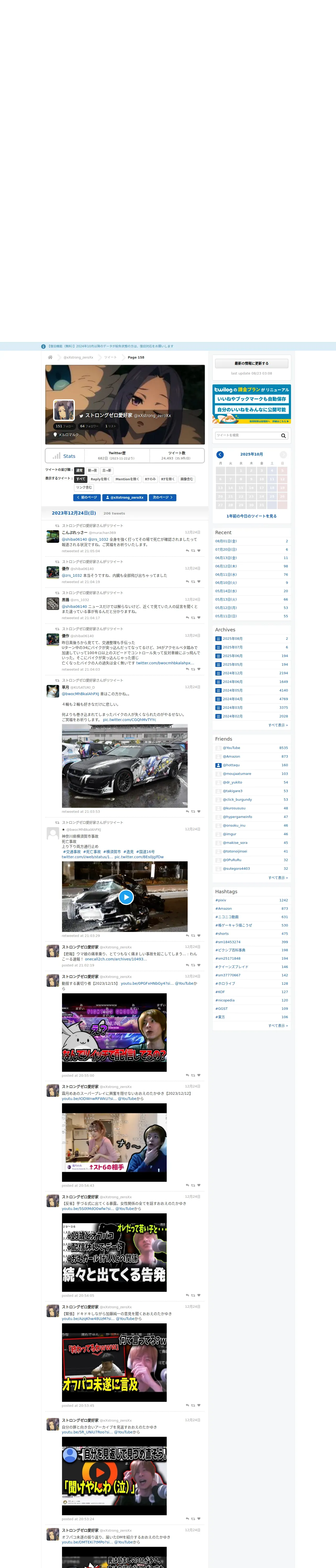Image resolution: width=336 pixels, height=1568 pixels.
Task: Enable the RTのみ filter
Action: pos(150,479)
